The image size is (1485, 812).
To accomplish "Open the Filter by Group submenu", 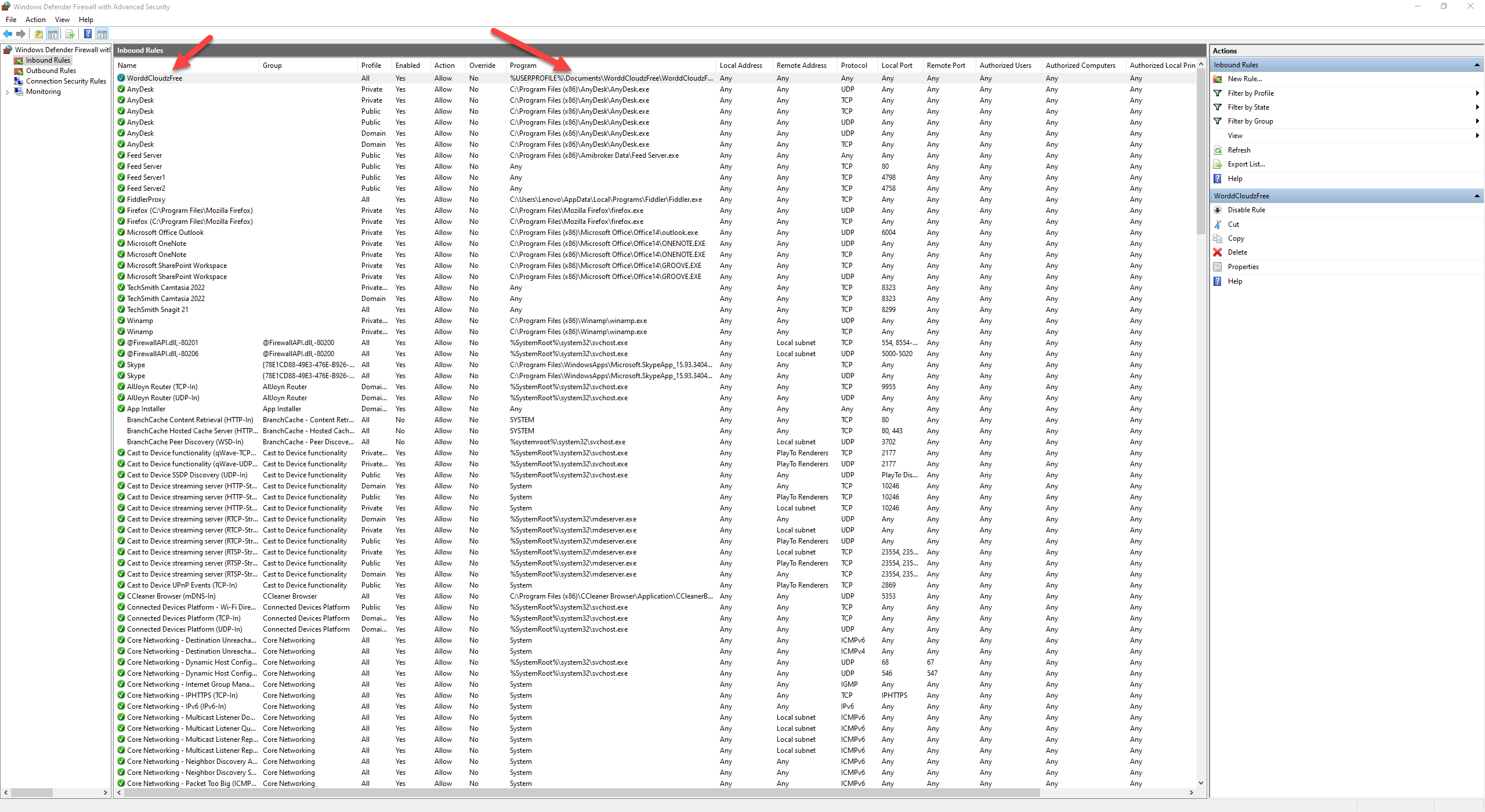I will click(x=1250, y=121).
